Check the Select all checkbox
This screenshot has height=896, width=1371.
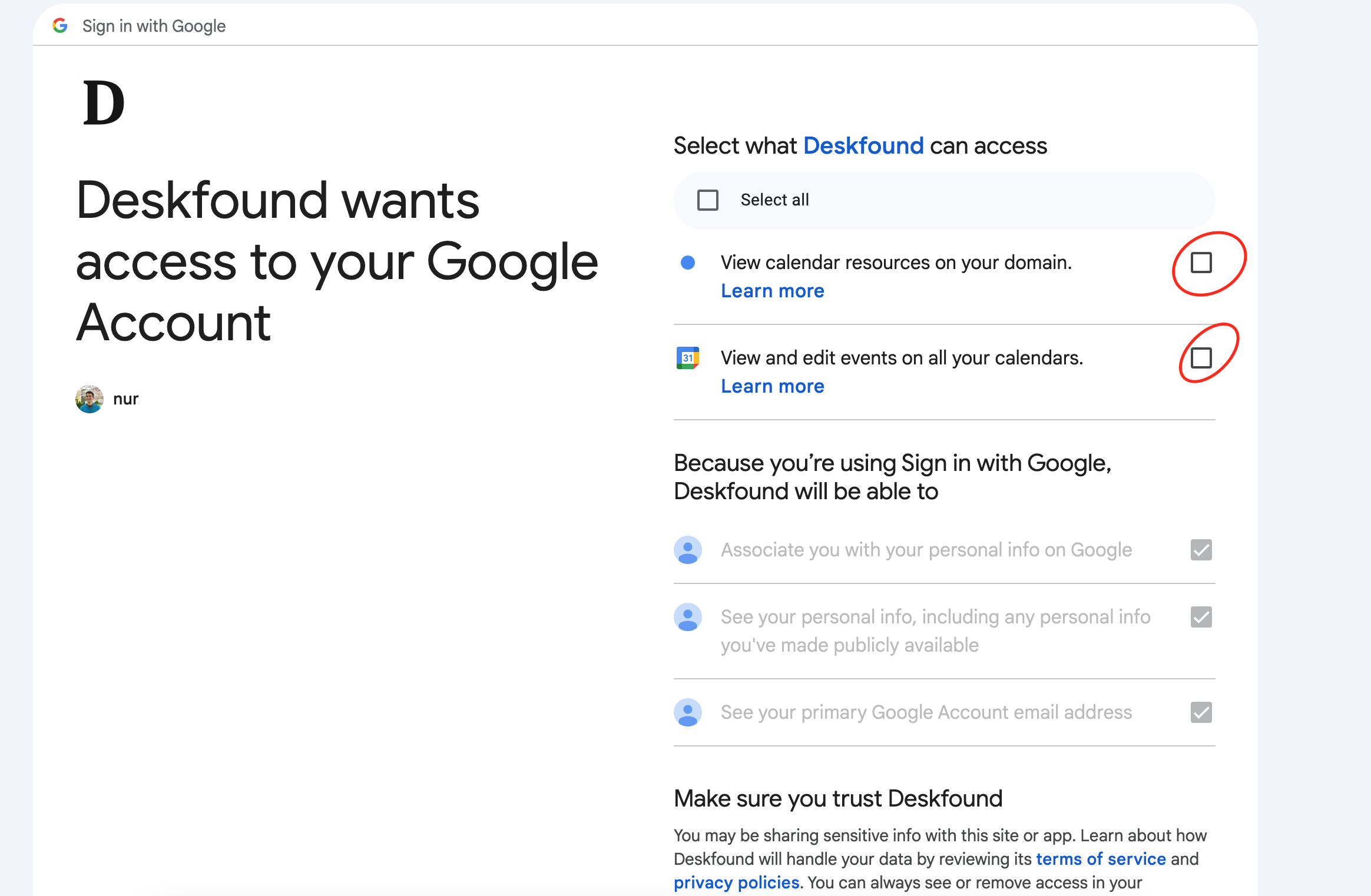(x=707, y=200)
